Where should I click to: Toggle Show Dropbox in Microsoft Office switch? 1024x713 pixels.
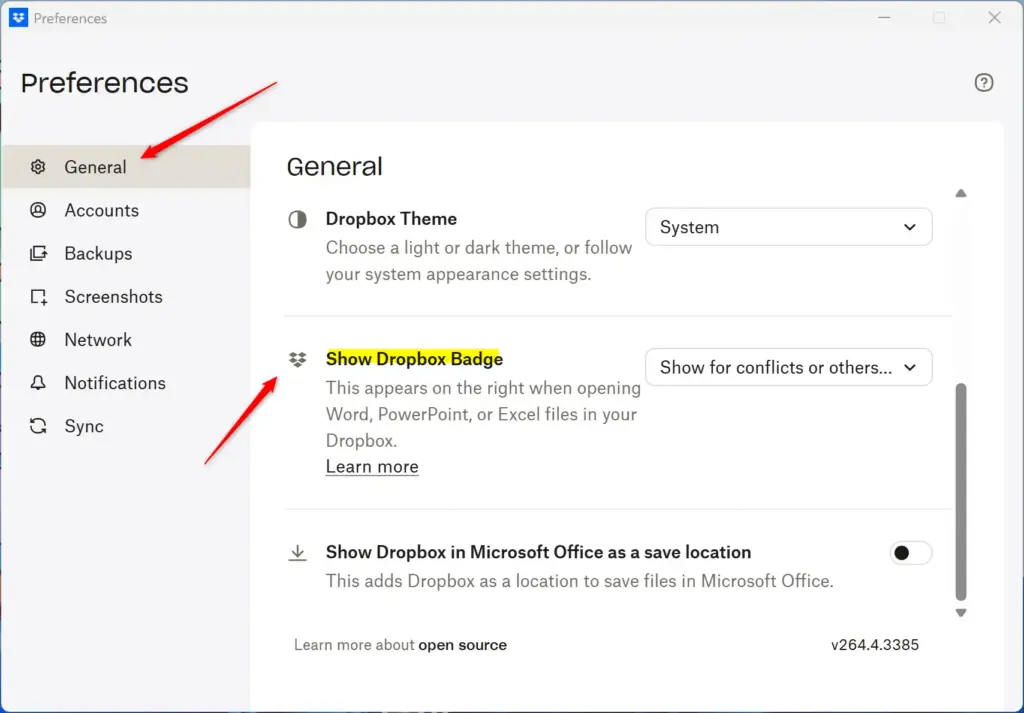point(910,553)
